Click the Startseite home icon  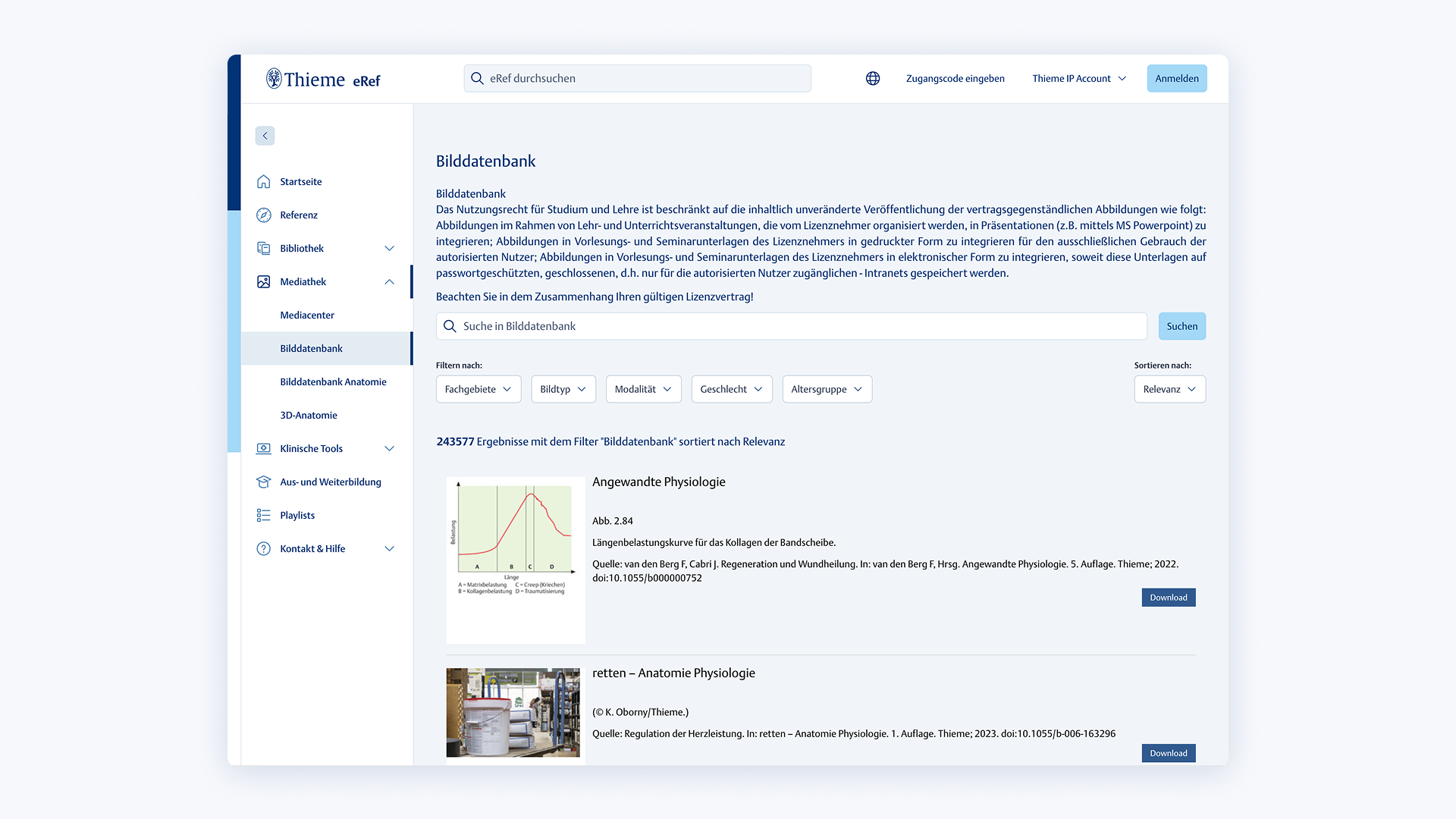pos(263,181)
